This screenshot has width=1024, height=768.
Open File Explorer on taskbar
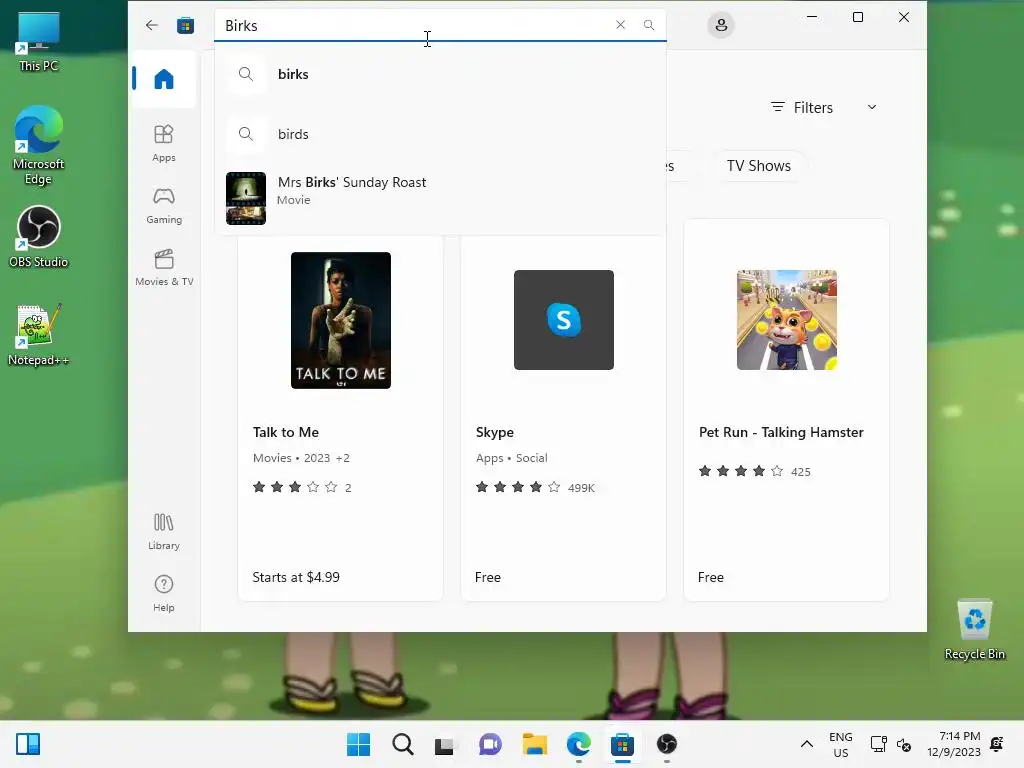pyautogui.click(x=534, y=744)
